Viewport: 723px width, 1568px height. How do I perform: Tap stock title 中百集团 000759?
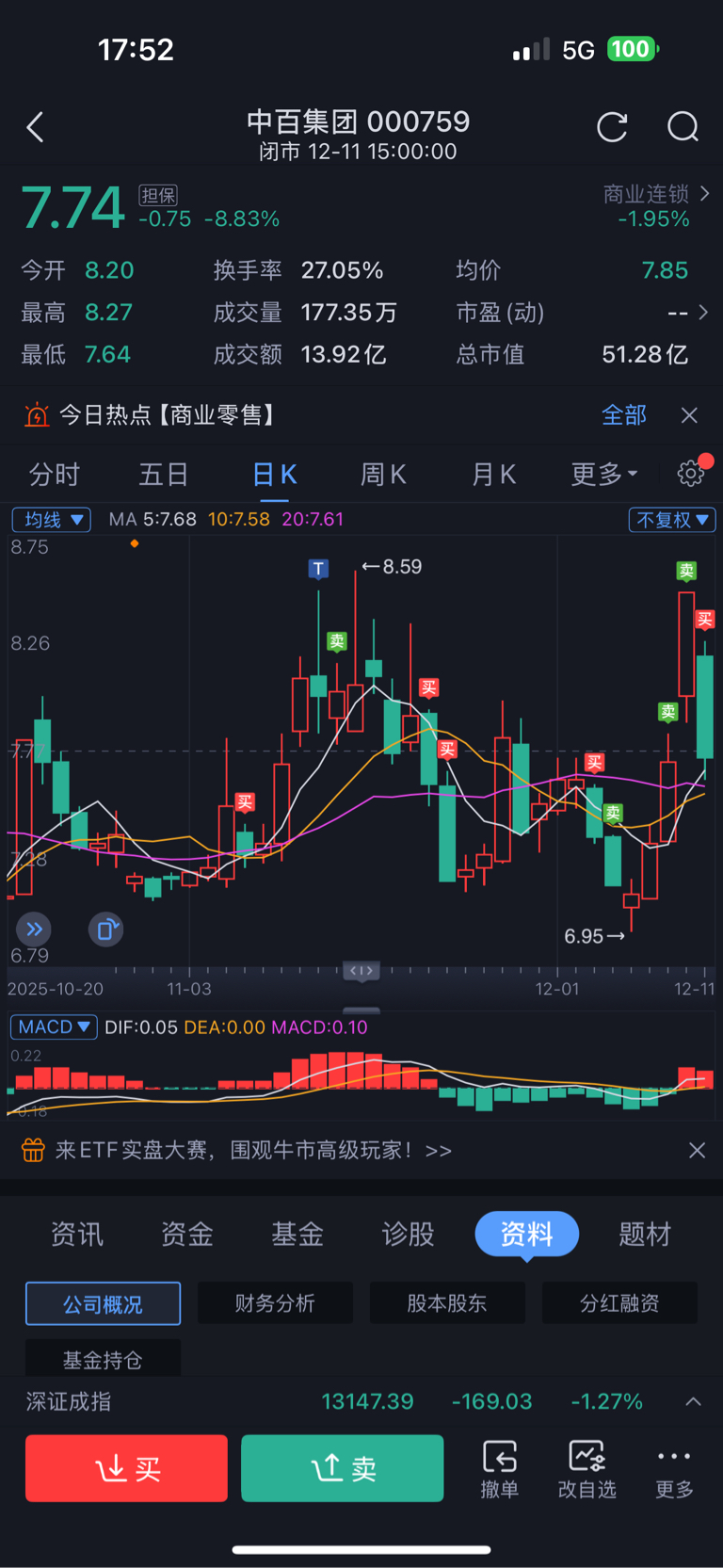coord(358,121)
